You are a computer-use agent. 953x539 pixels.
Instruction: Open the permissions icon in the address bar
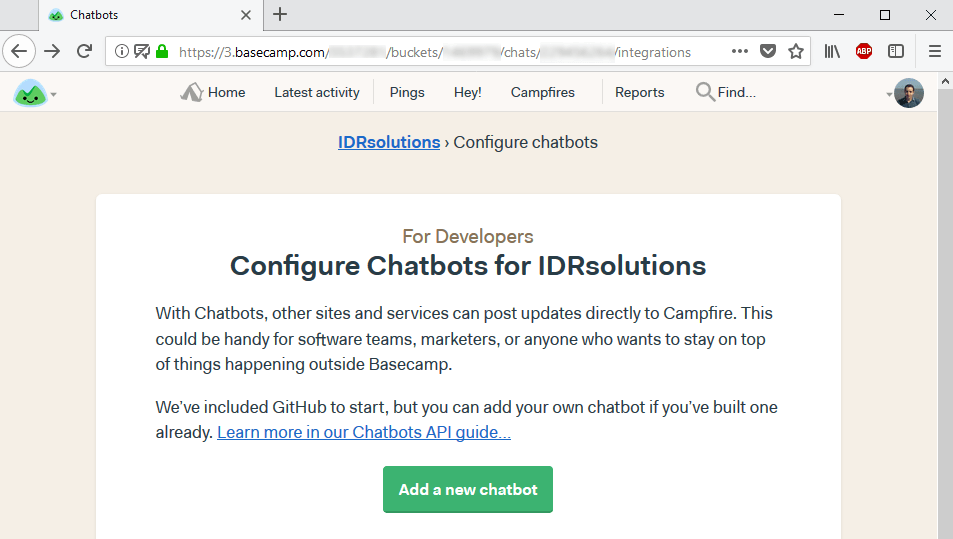tap(142, 52)
